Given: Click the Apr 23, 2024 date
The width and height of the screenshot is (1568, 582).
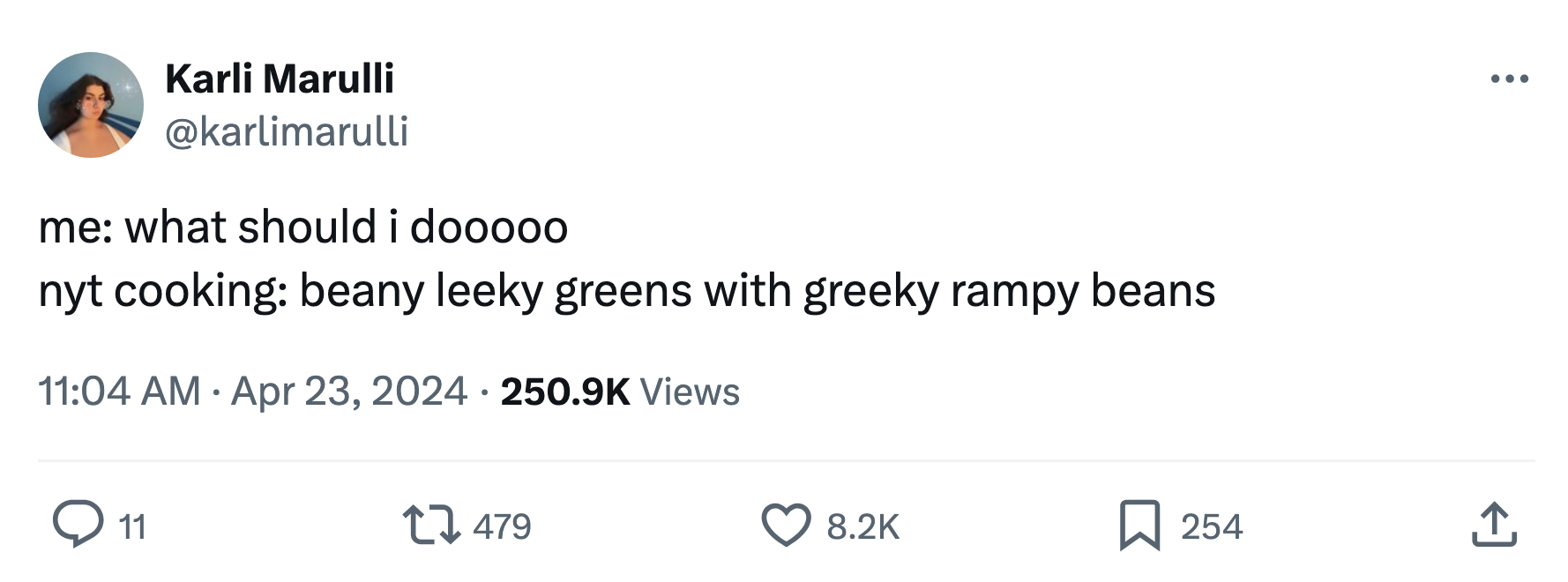Looking at the screenshot, I should (348, 391).
